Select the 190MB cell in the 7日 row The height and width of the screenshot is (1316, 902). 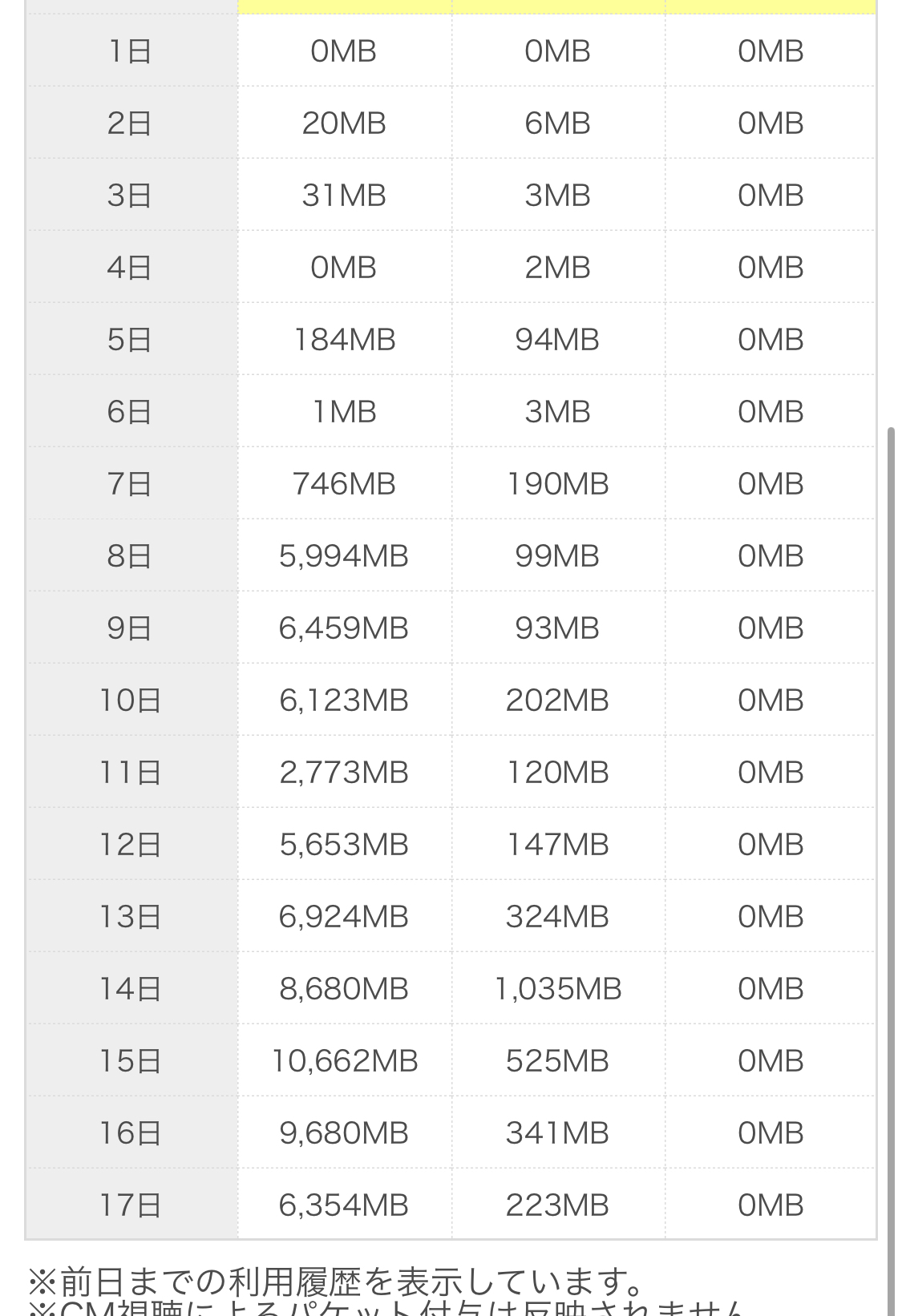pyautogui.click(x=557, y=485)
